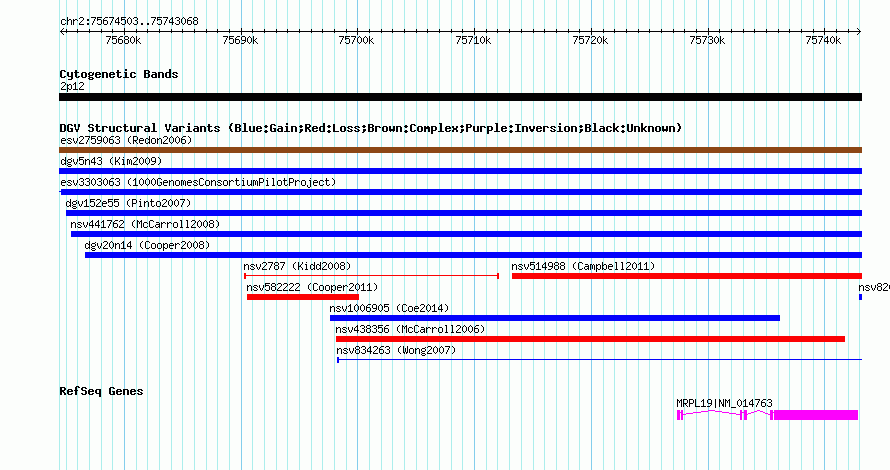The height and width of the screenshot is (470, 890).
Task: Click the 2p12 band label
Action: pyautogui.click(x=72, y=86)
